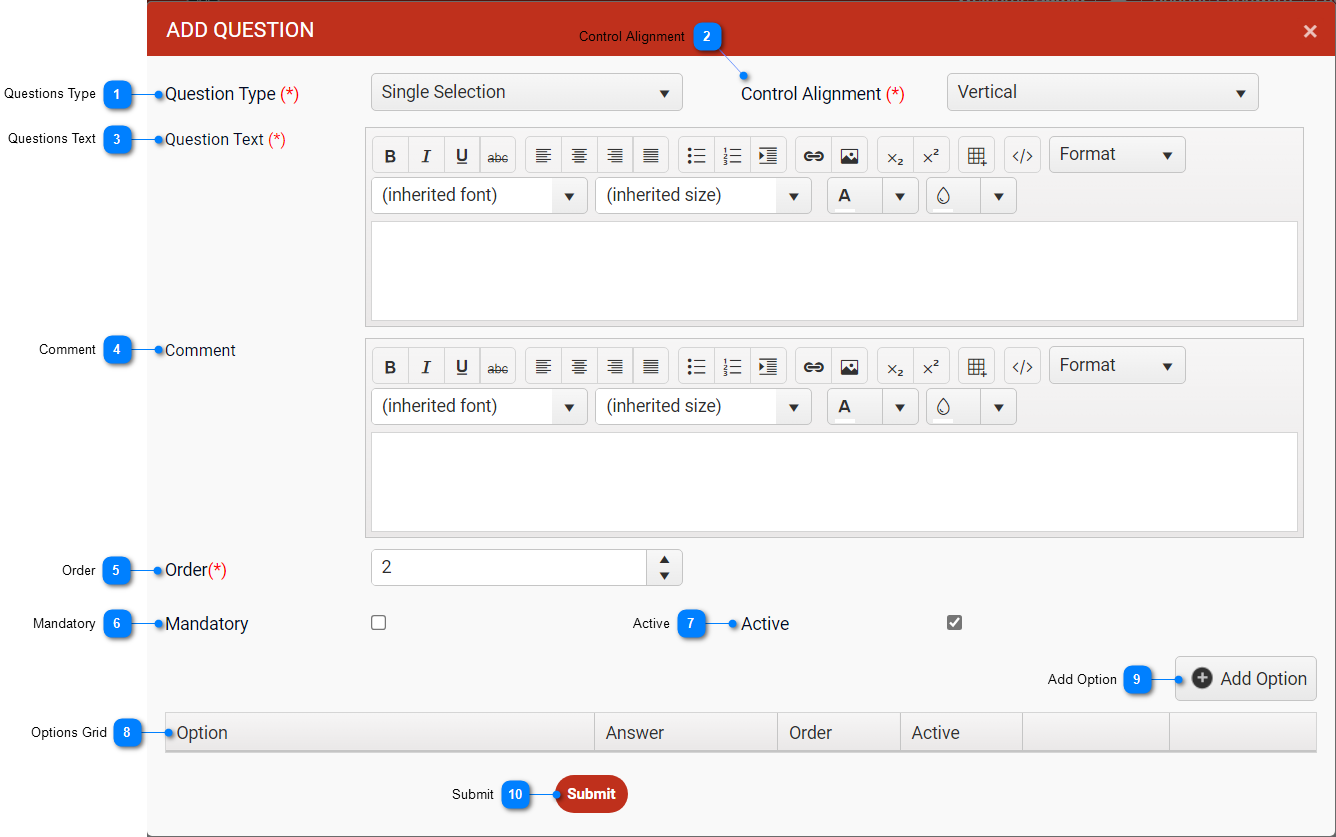Check the Mandatory checkbox
Viewport: 1336px width, 837px height.
coord(378,623)
